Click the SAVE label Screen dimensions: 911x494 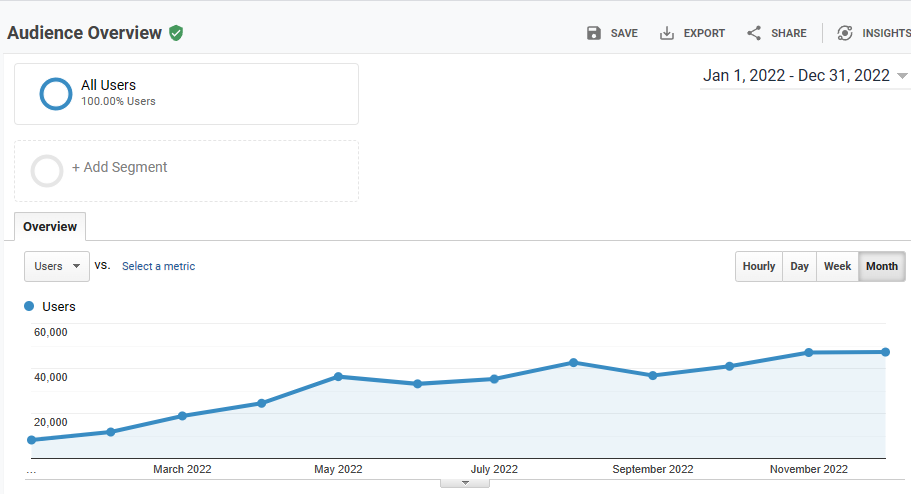tap(624, 33)
